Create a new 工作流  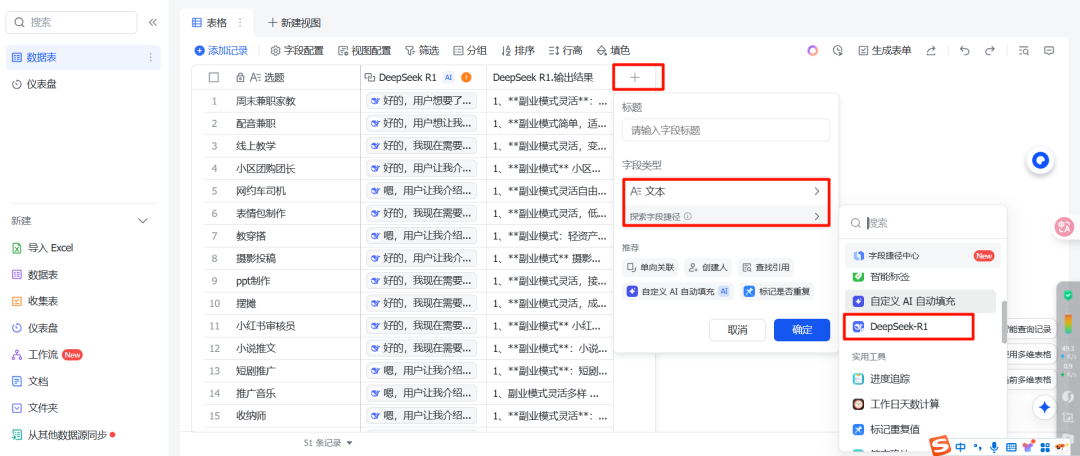pos(48,355)
